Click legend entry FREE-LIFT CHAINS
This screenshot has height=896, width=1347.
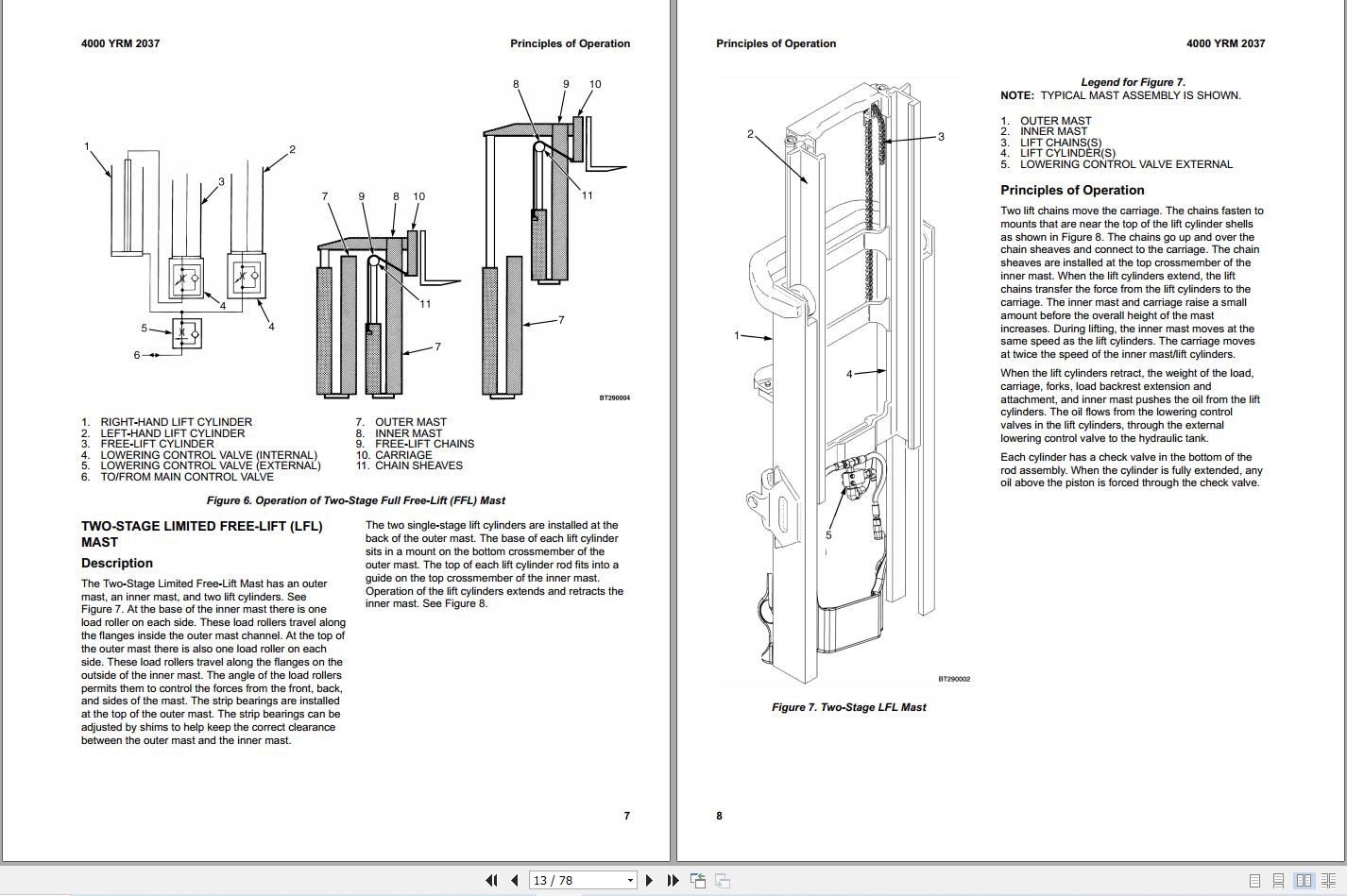point(424,444)
